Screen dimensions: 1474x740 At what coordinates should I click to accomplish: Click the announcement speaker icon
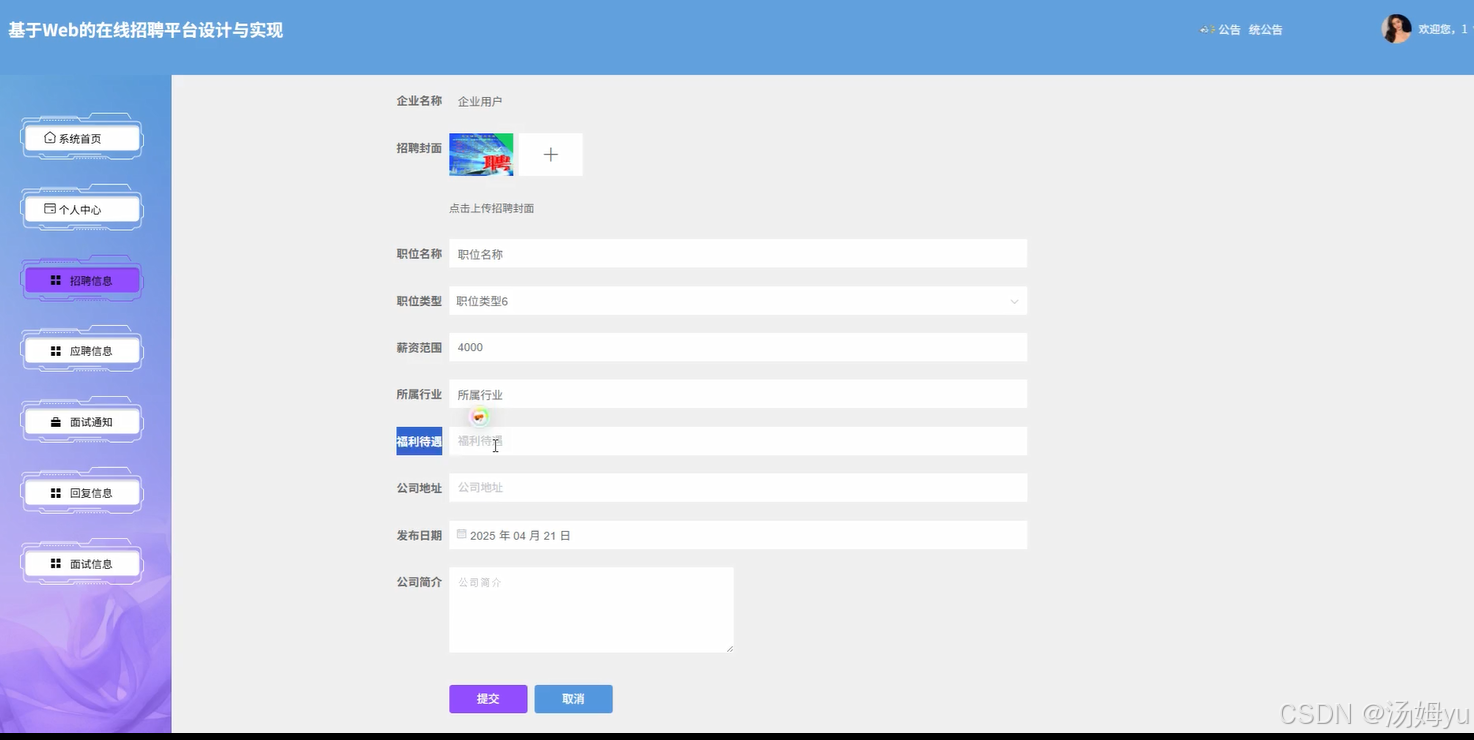[1207, 30]
